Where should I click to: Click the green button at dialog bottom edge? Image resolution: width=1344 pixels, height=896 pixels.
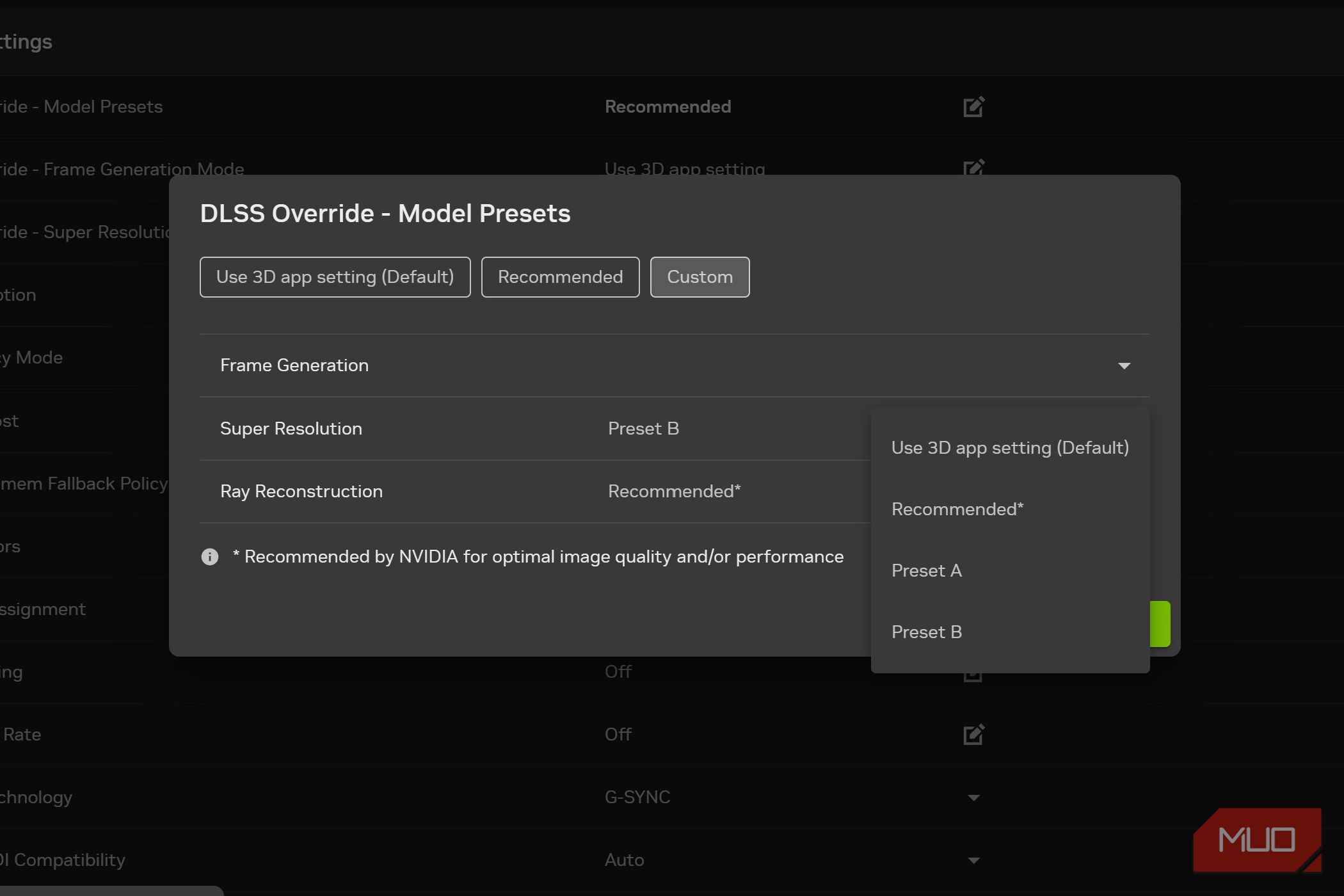point(1160,623)
